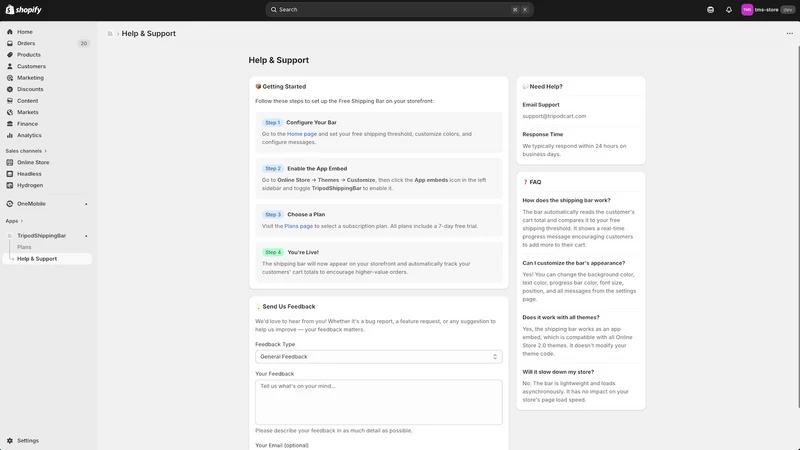Follow the Plans page link
The height and width of the screenshot is (450, 800).
(298, 226)
